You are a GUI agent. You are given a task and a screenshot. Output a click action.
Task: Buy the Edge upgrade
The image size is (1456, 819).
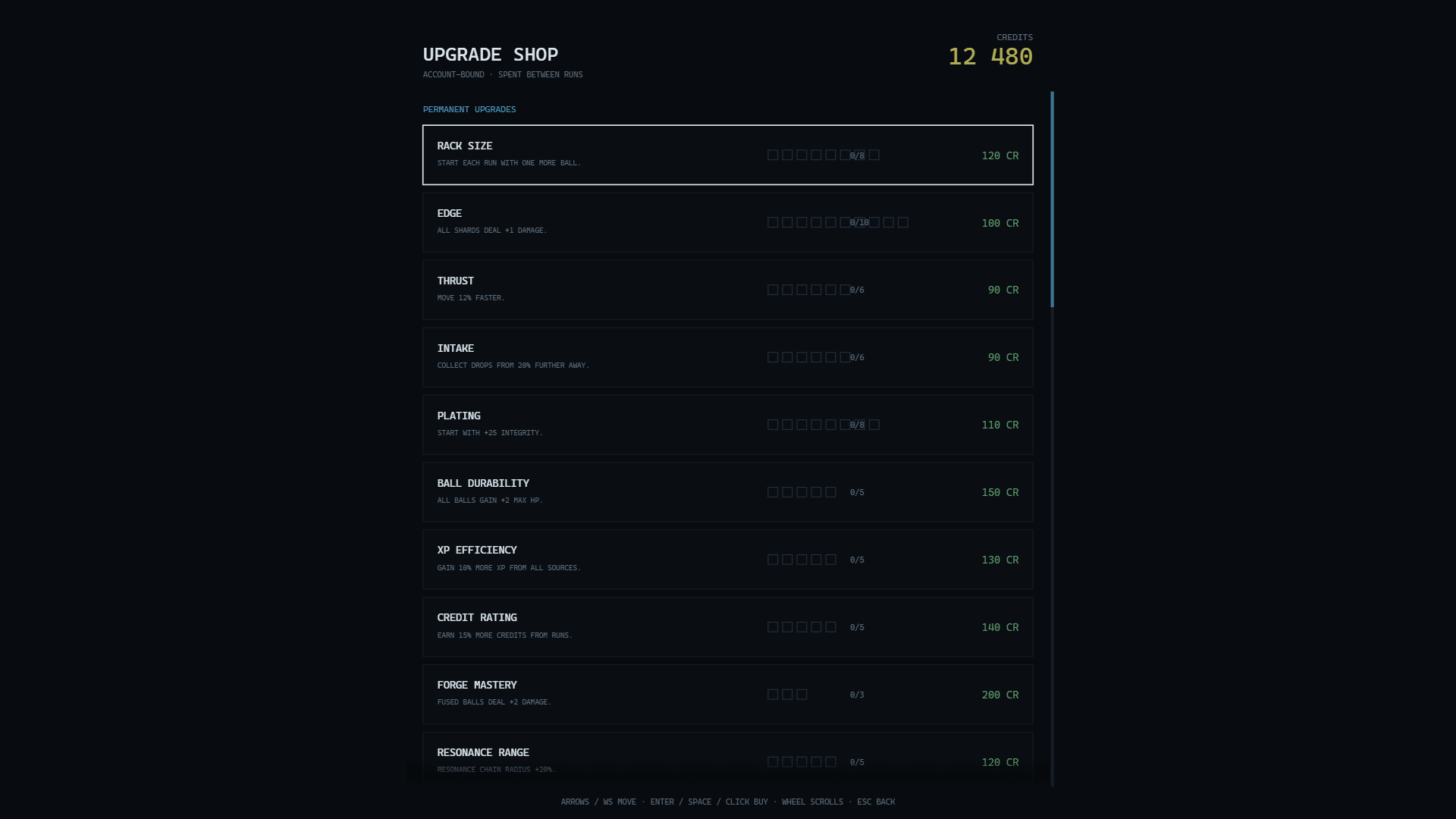coord(728,222)
